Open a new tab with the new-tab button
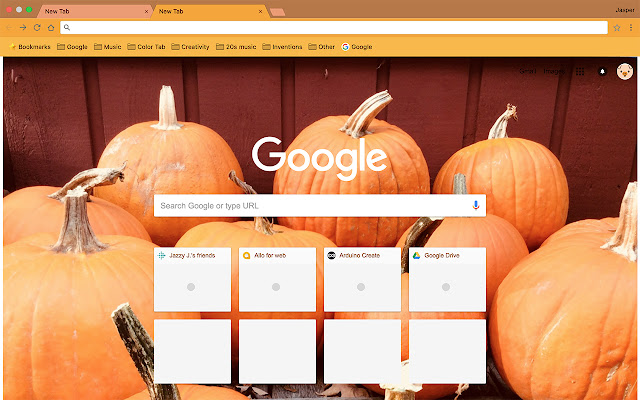This screenshot has height=400, width=640. coord(278,12)
